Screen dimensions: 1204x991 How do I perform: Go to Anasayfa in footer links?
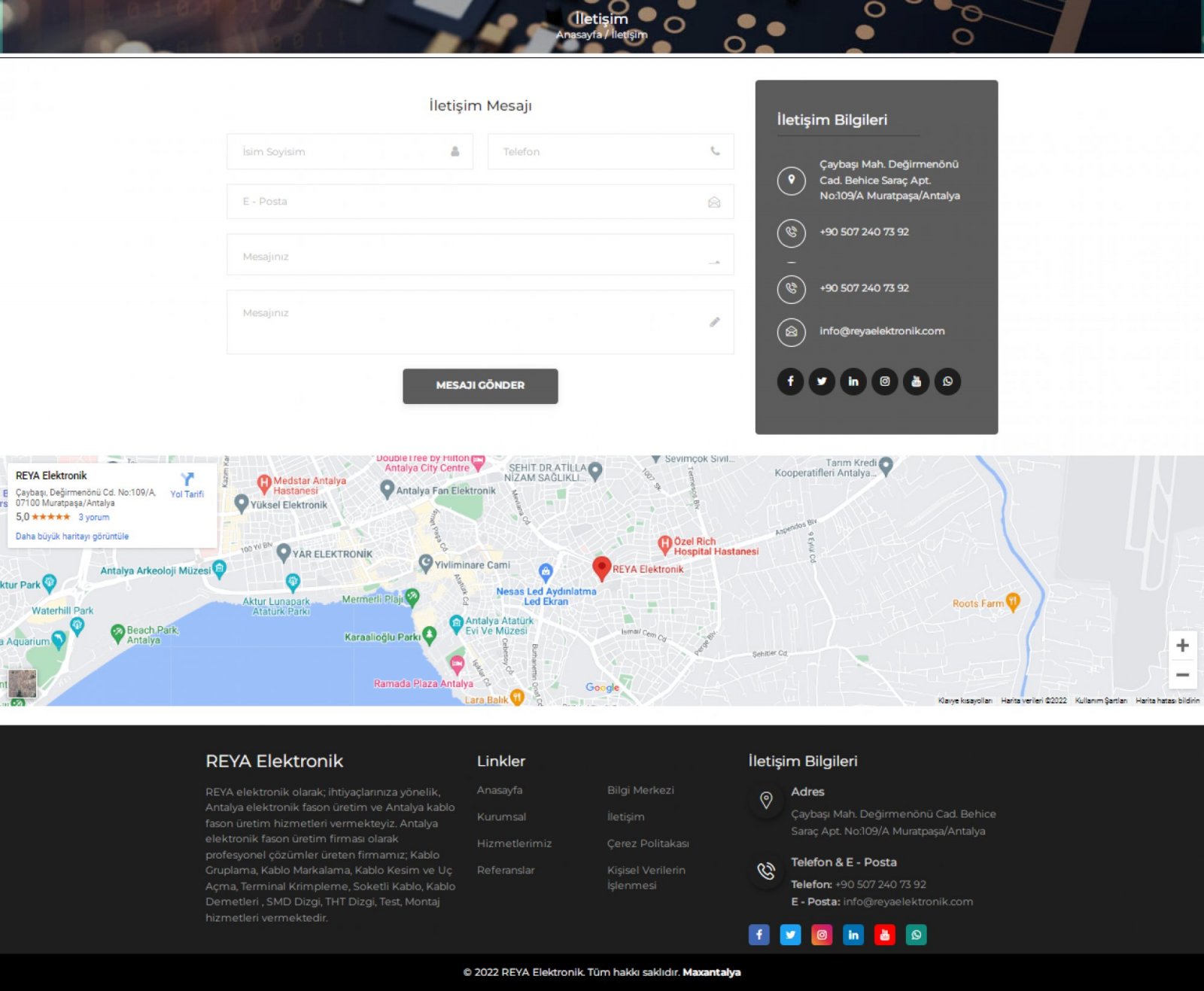[500, 790]
